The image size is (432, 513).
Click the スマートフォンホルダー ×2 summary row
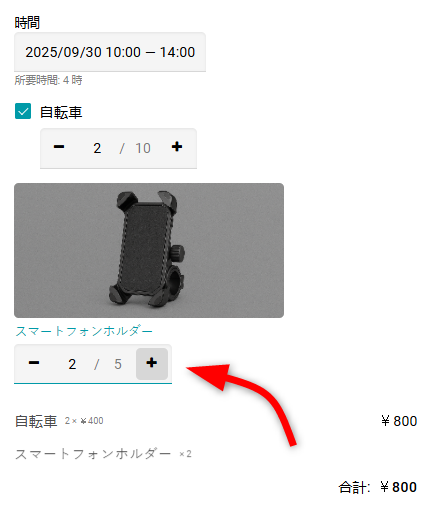[x=103, y=454]
